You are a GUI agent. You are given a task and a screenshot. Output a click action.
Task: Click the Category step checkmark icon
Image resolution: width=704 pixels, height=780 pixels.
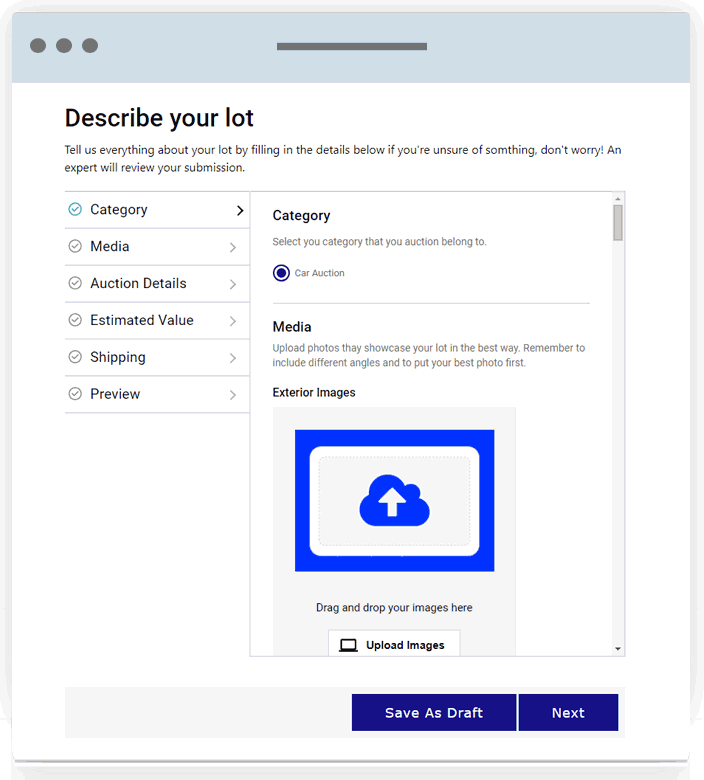click(75, 209)
